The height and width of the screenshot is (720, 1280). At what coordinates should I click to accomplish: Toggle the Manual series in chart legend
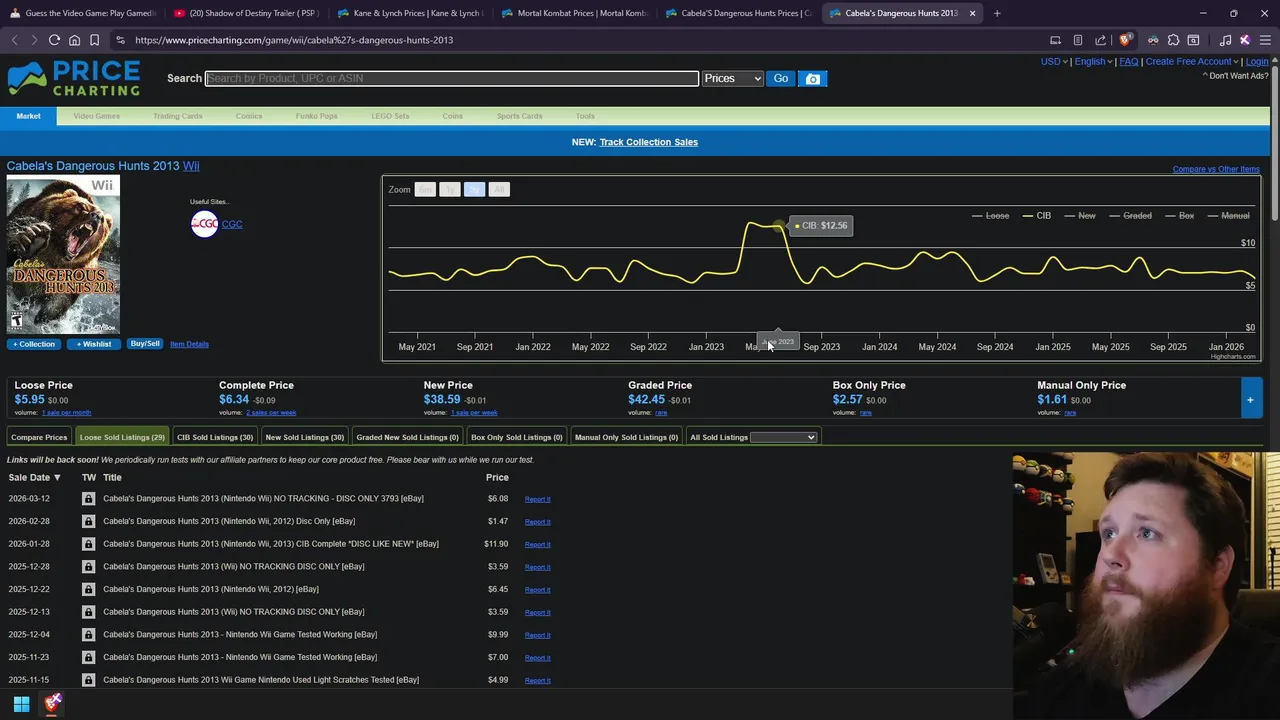coord(1228,216)
